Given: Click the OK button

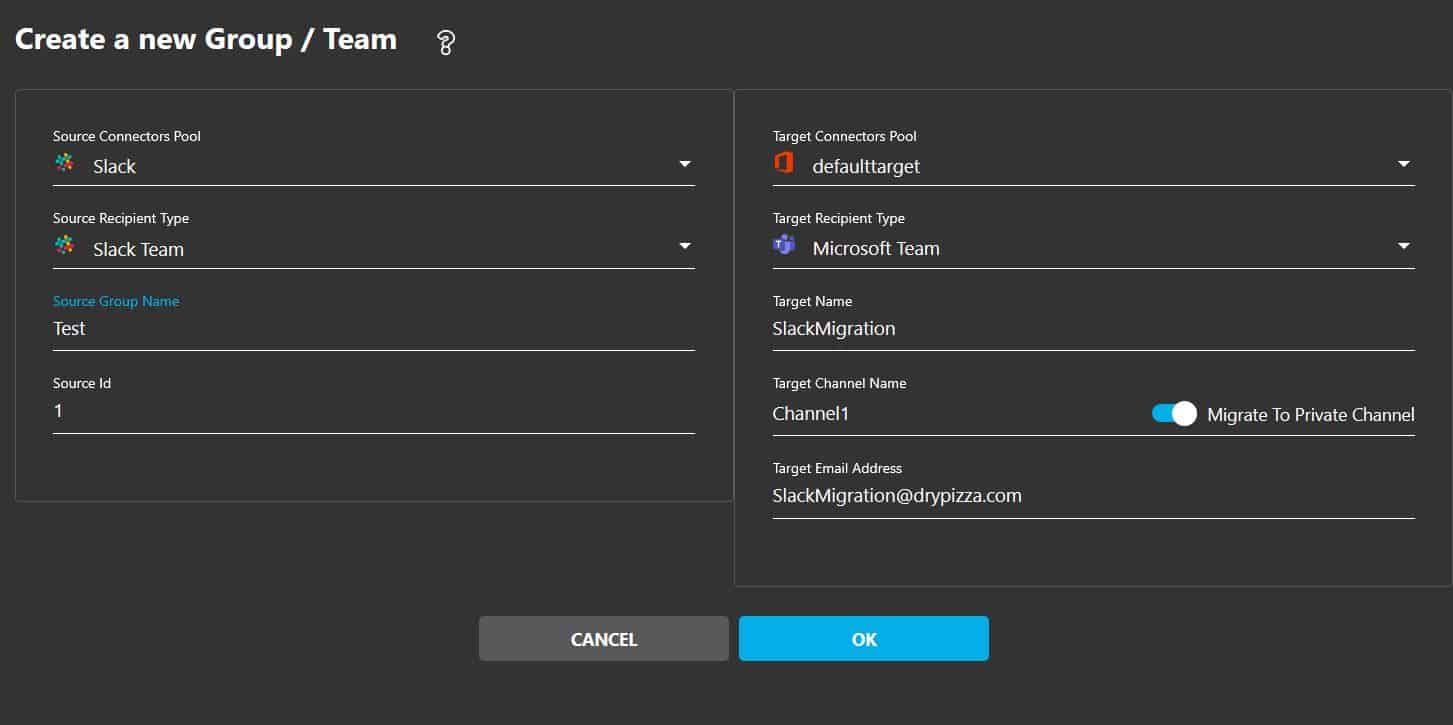Looking at the screenshot, I should coord(862,638).
